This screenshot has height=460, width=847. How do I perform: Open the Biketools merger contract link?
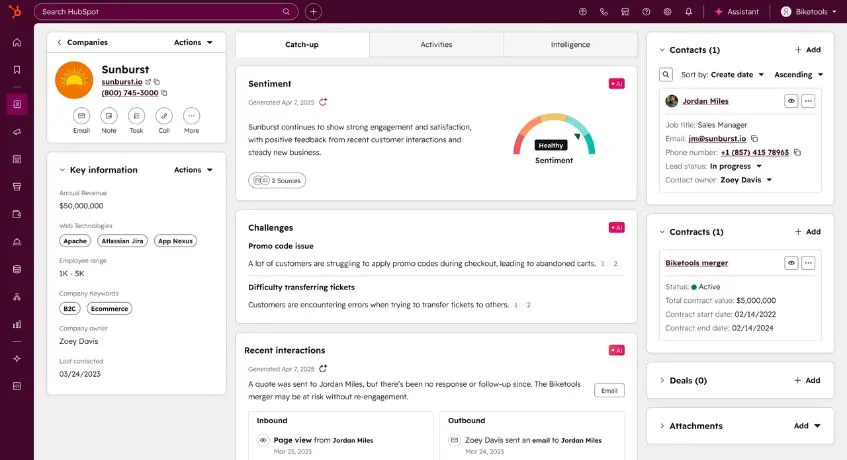[696, 263]
